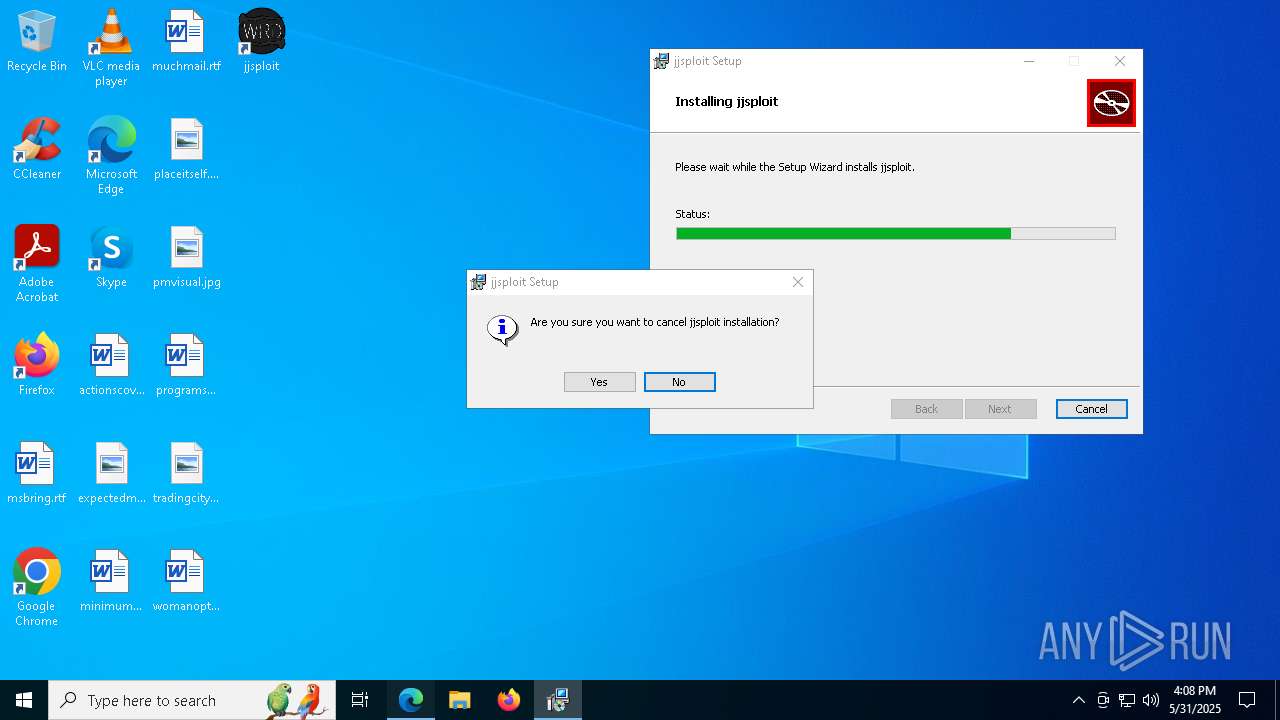
Task: Select the pmvisual.jpg image file
Action: (186, 257)
